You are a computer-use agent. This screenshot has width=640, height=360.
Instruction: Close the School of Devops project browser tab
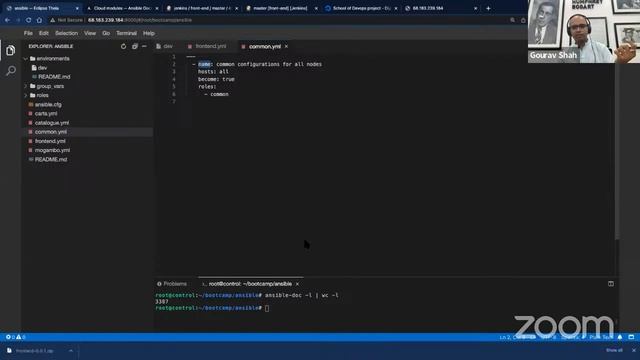396,8
